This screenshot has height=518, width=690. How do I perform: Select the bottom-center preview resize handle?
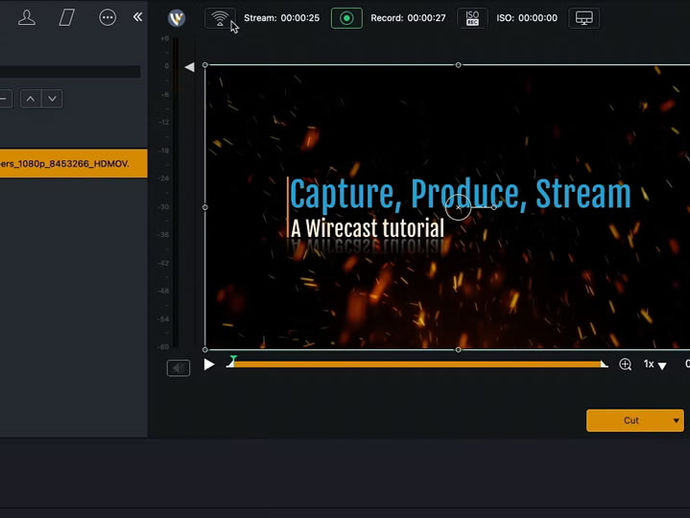click(458, 349)
